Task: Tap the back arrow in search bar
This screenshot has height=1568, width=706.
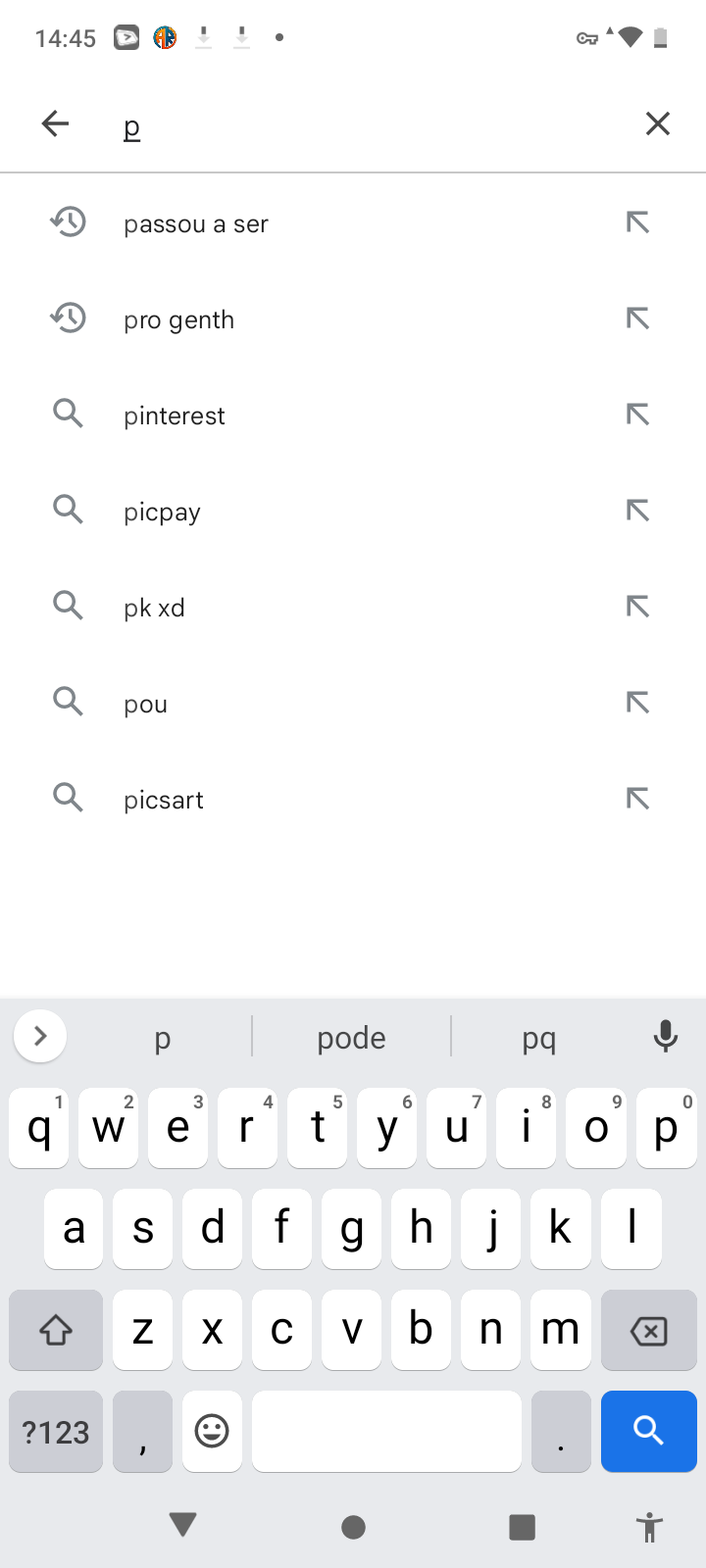Action: tap(56, 123)
